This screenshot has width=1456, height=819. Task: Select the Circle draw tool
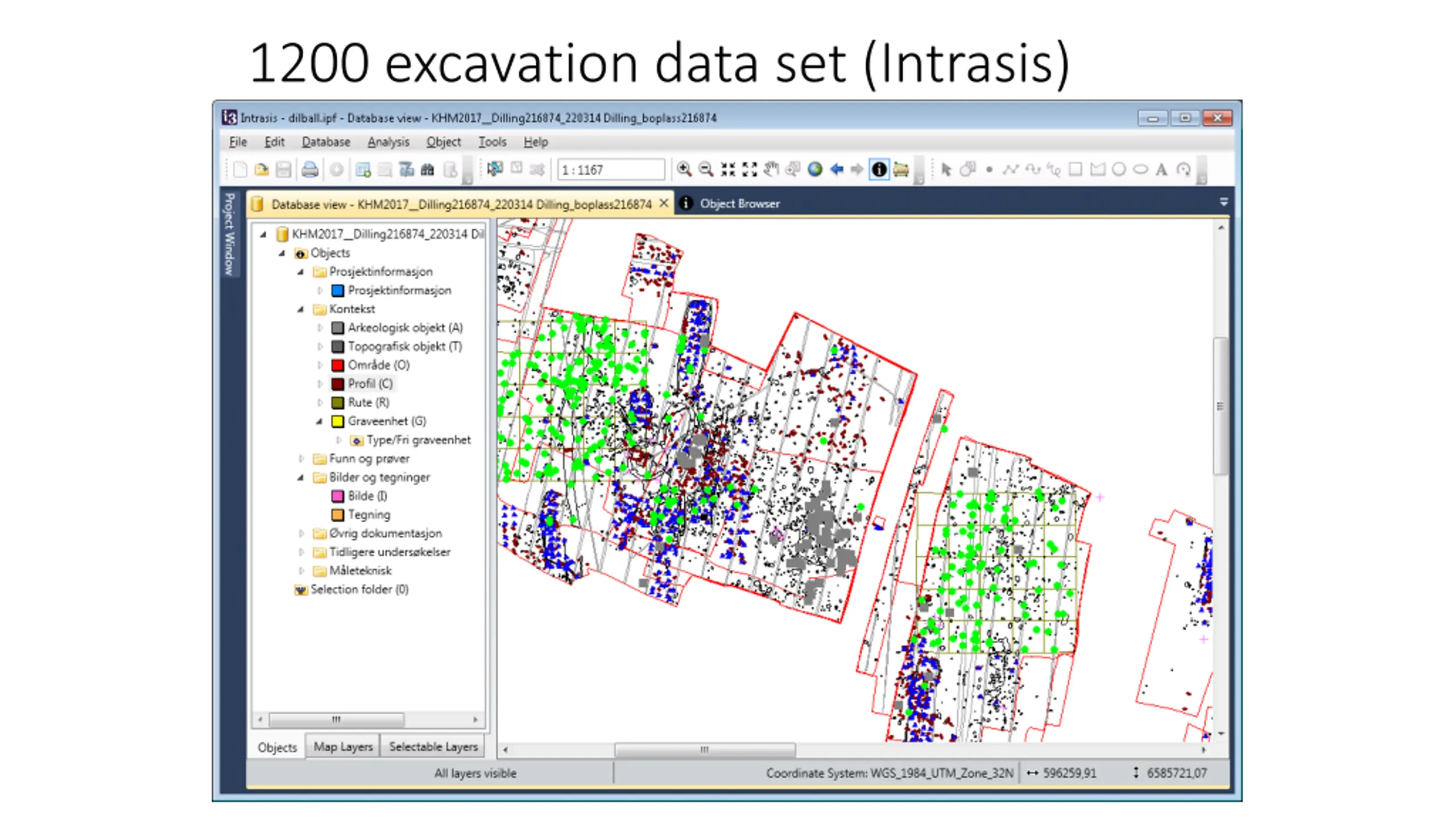(x=1119, y=169)
